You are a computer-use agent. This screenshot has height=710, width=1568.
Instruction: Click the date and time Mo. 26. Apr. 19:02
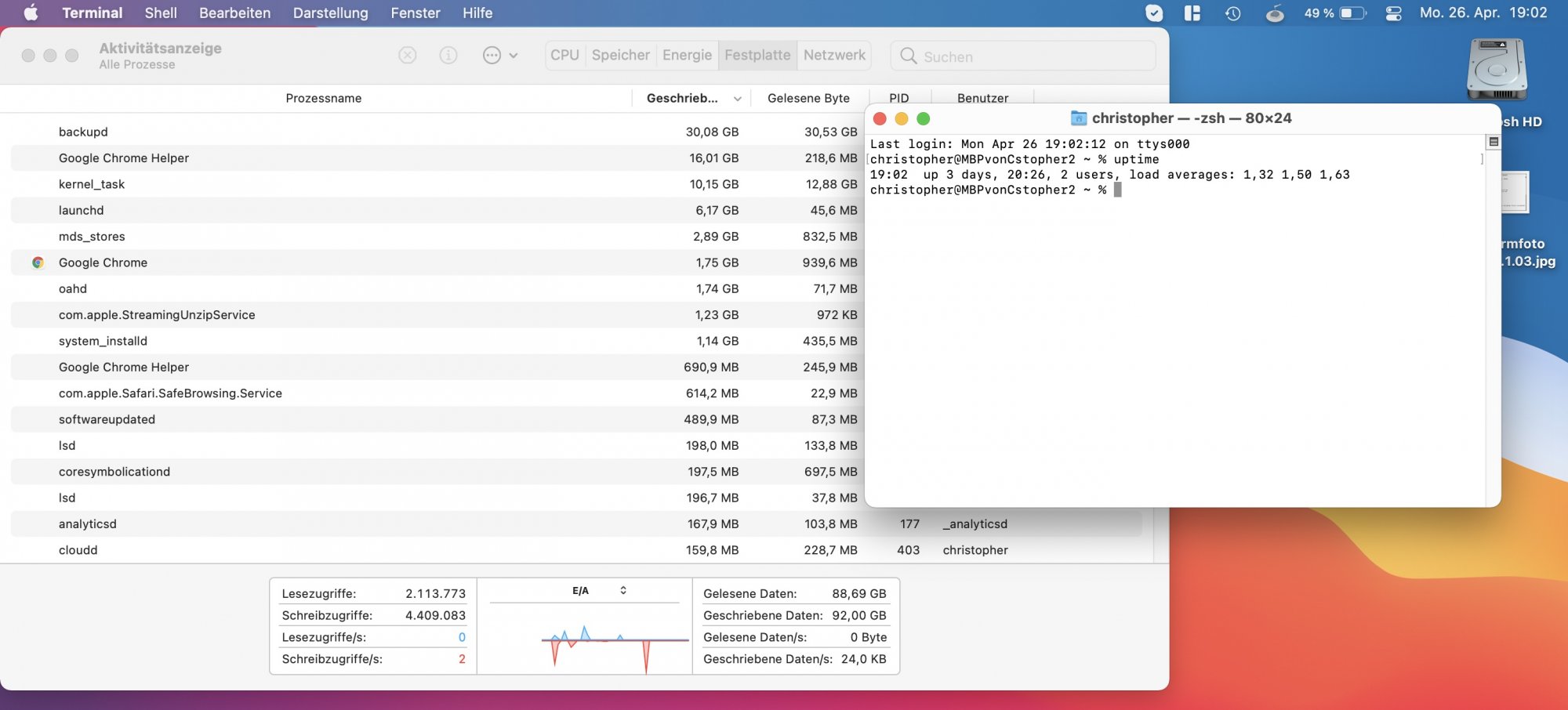pyautogui.click(x=1483, y=13)
